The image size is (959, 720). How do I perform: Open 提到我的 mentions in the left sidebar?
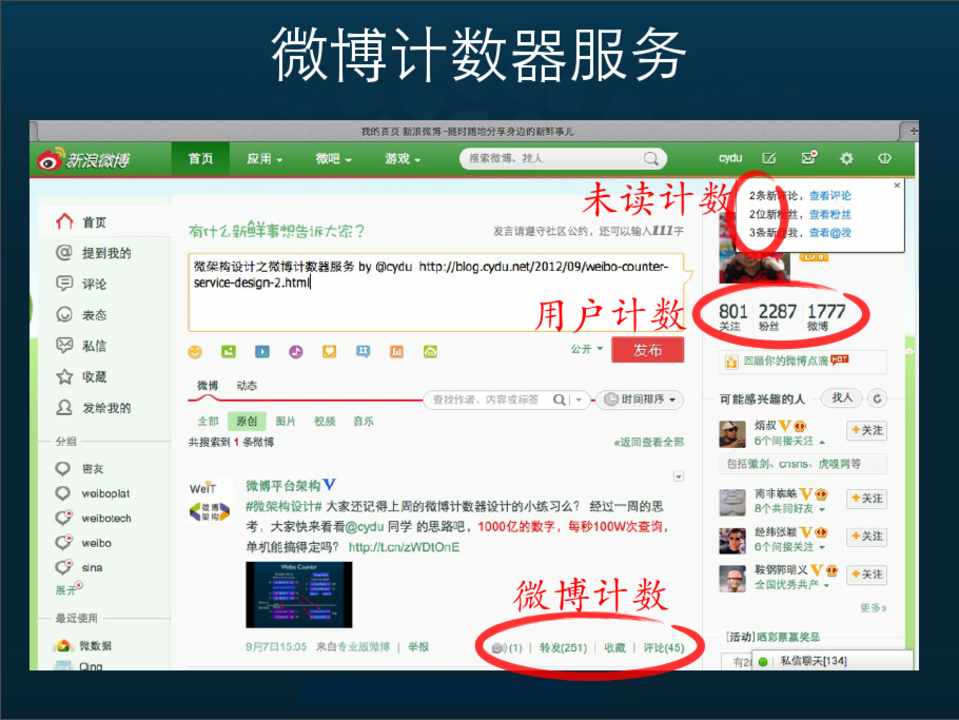click(x=106, y=253)
